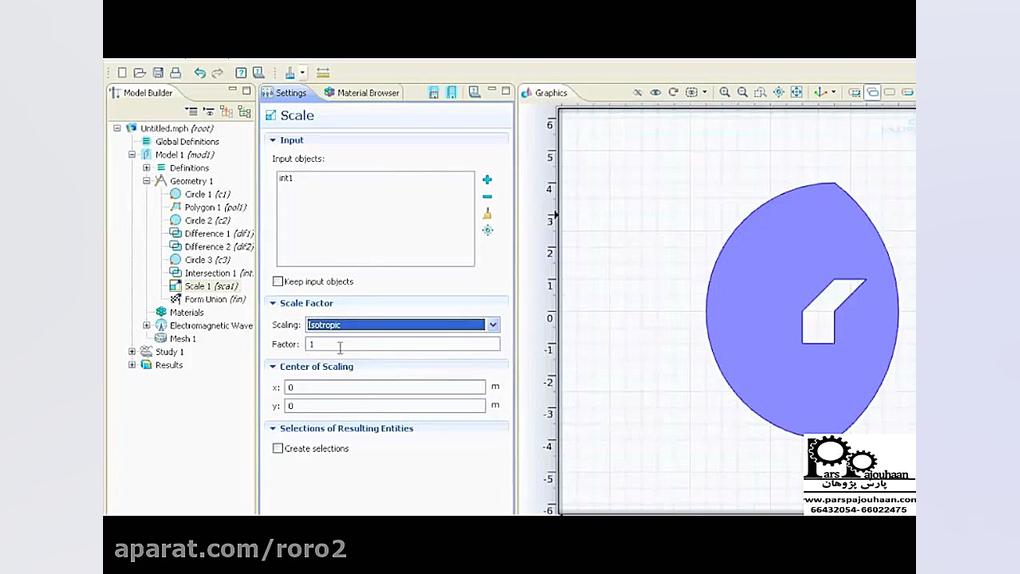Collapse the Geometry 1 tree node
The height and width of the screenshot is (574, 1020).
(x=147, y=181)
